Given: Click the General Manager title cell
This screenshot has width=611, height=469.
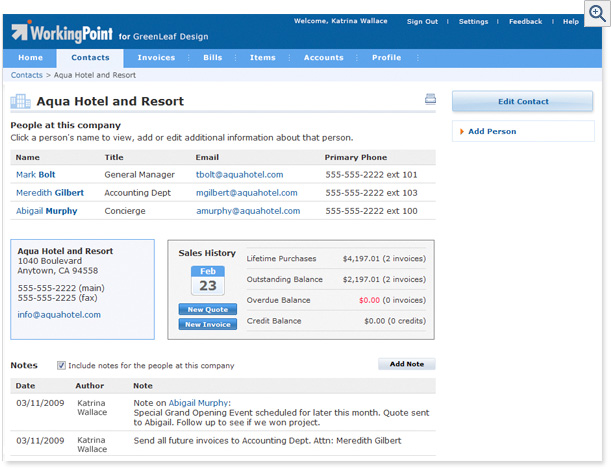Looking at the screenshot, I should [x=140, y=175].
